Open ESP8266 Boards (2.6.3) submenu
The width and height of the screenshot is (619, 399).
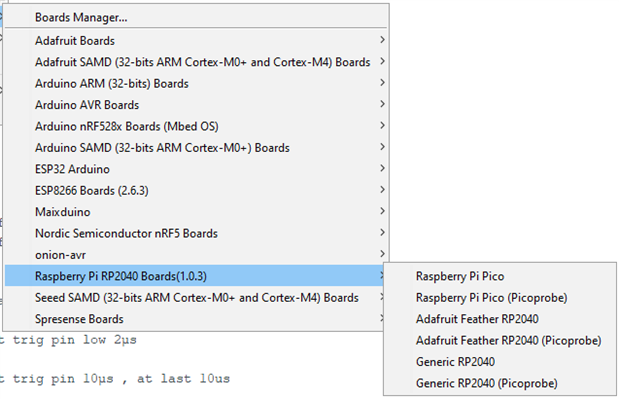[x=196, y=190]
